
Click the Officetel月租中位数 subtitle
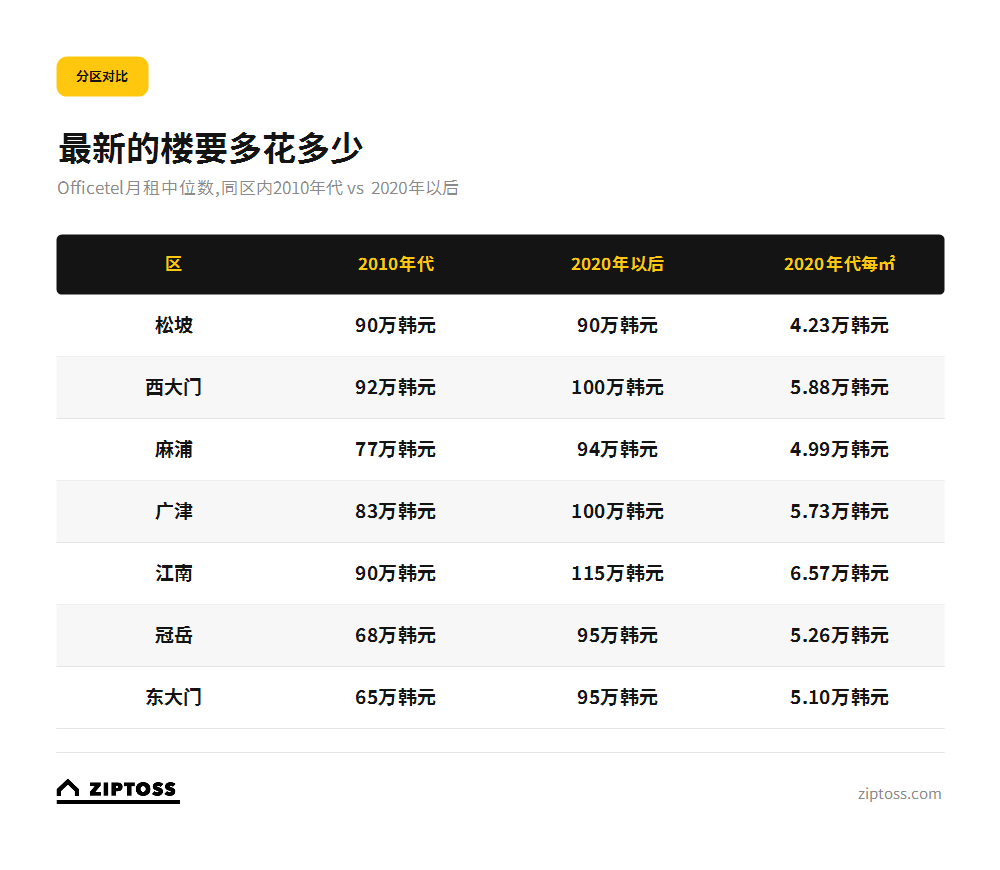click(258, 188)
